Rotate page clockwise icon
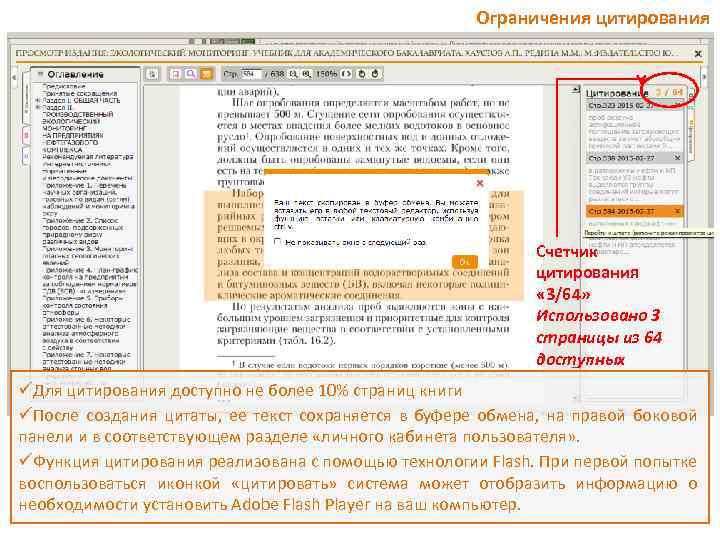720x540 pixels. [x=375, y=74]
